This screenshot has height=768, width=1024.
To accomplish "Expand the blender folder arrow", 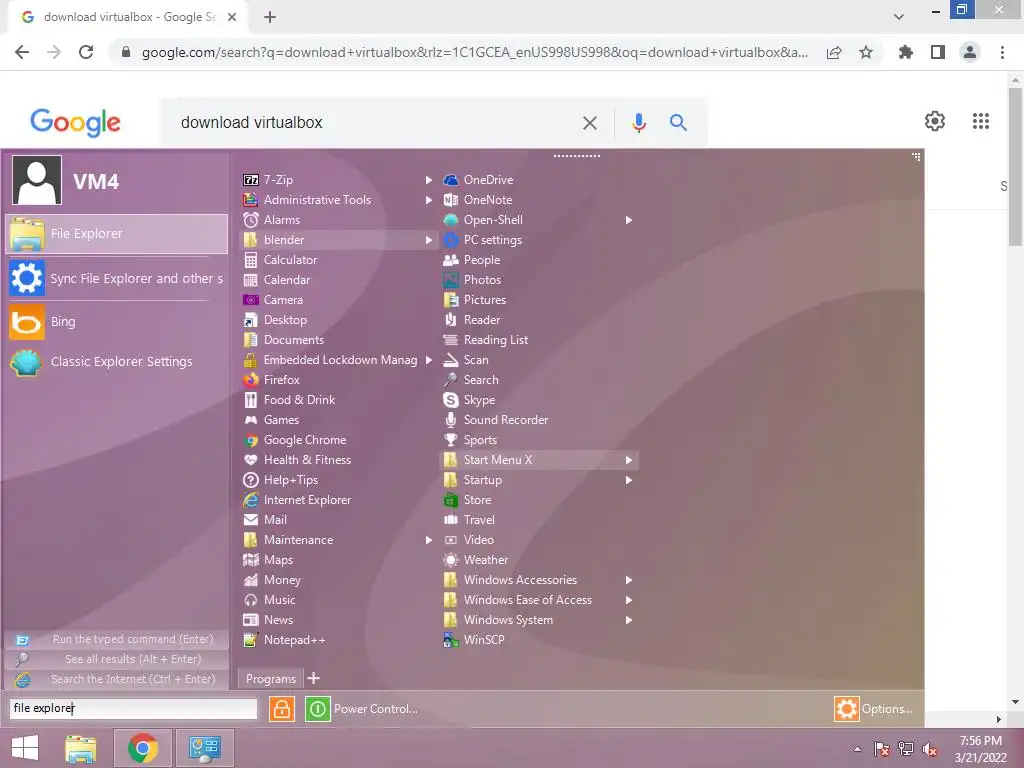I will point(428,240).
